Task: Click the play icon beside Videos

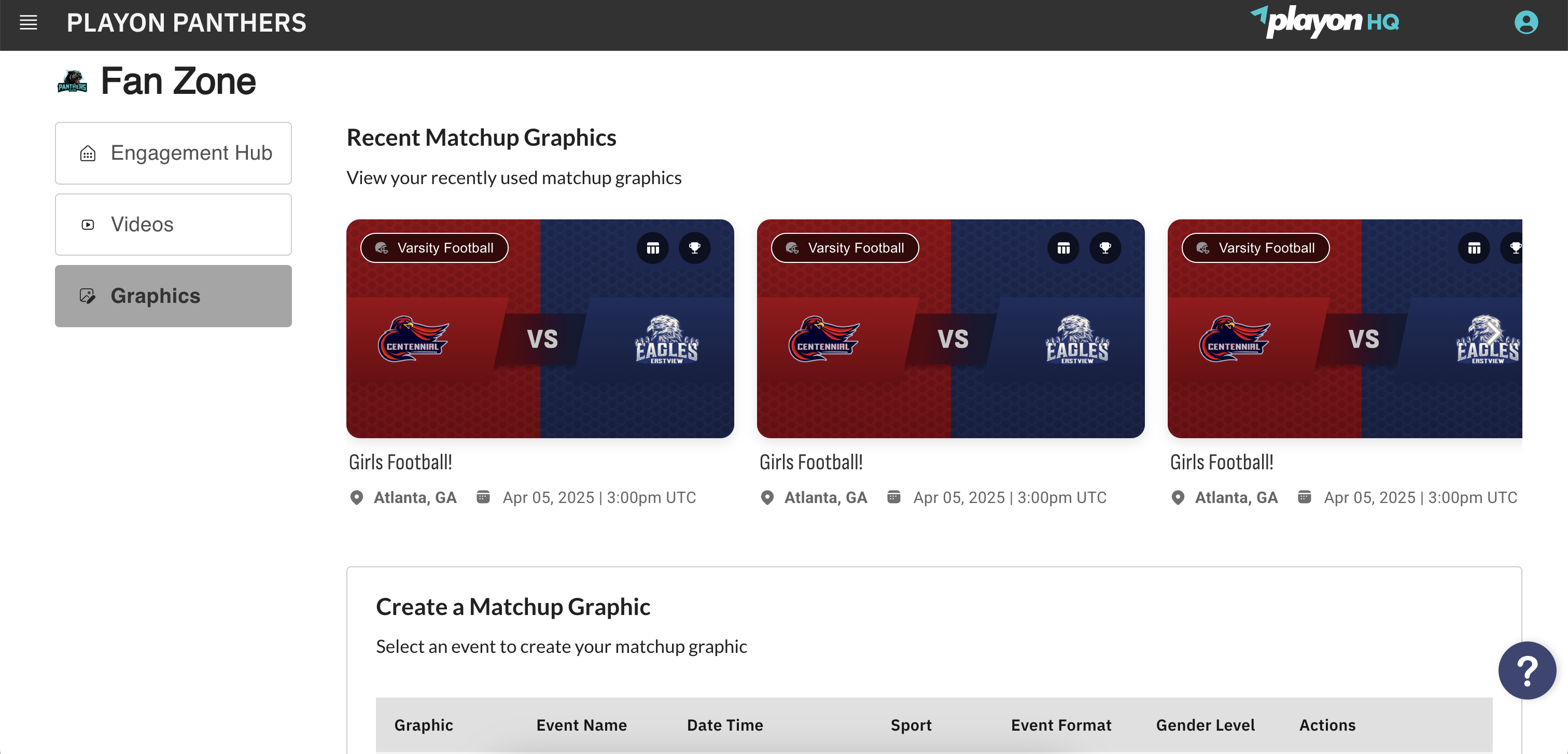Action: click(88, 225)
